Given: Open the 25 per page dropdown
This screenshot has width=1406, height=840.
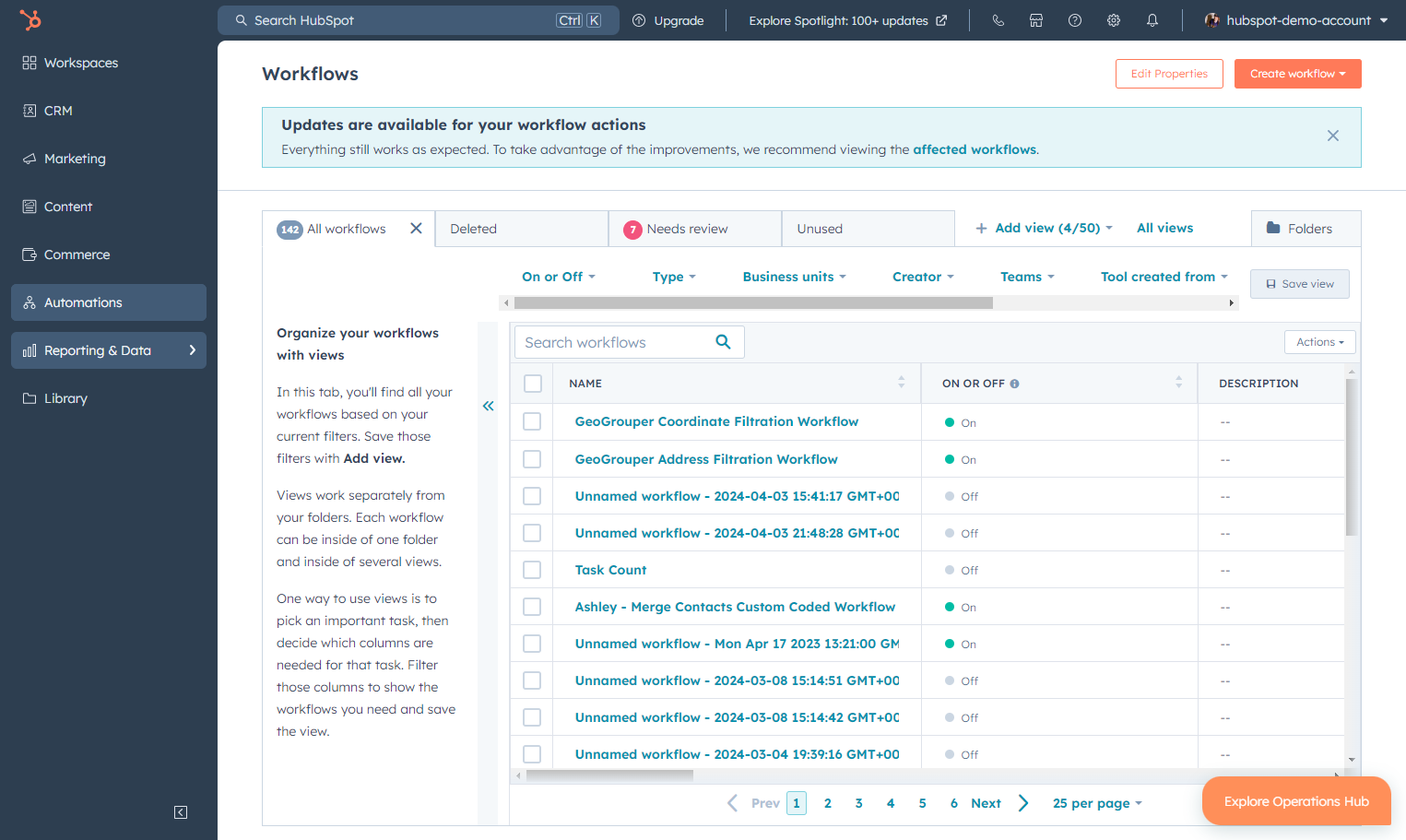Looking at the screenshot, I should click(x=1097, y=803).
